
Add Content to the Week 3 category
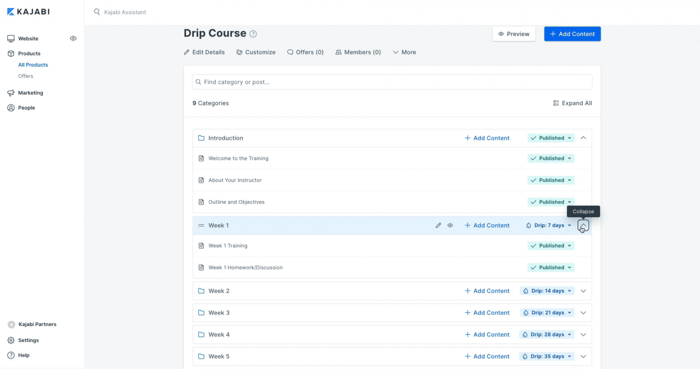point(487,313)
